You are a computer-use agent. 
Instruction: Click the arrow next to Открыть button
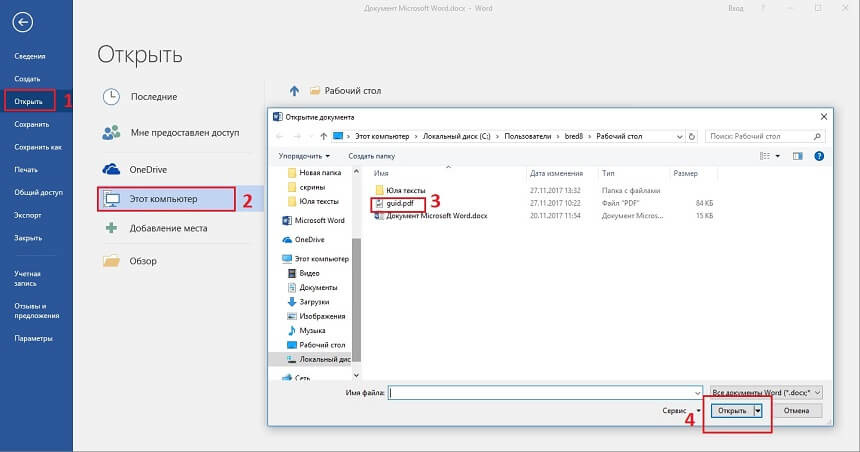(758, 410)
